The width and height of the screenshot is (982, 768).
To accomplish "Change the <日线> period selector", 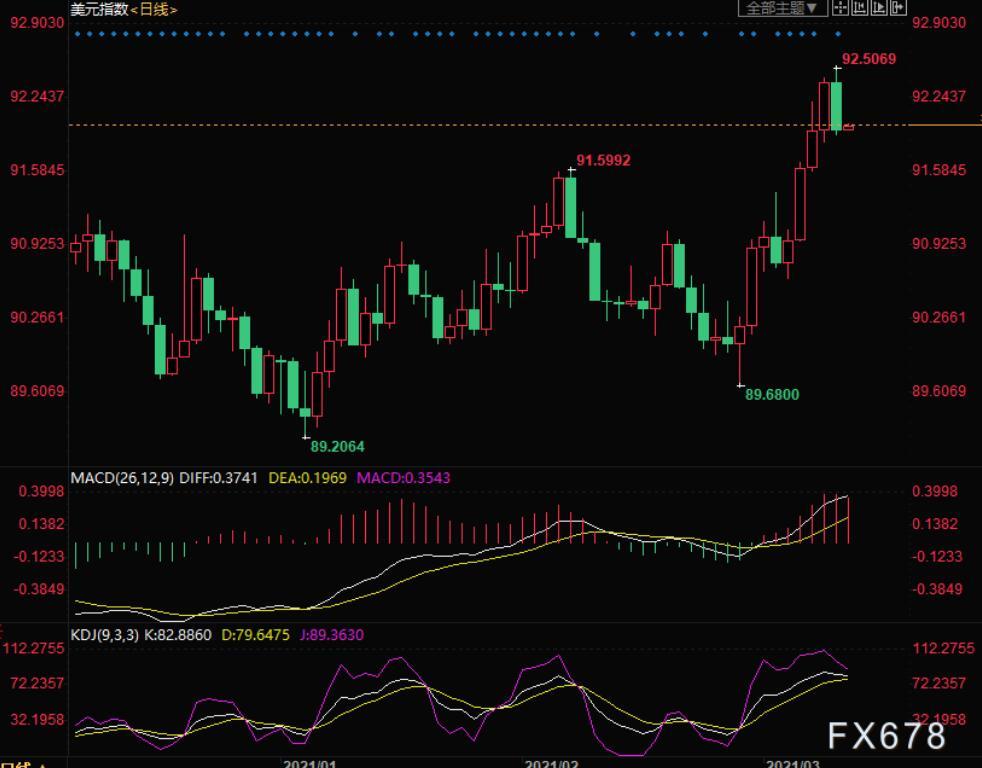I will pos(154,9).
